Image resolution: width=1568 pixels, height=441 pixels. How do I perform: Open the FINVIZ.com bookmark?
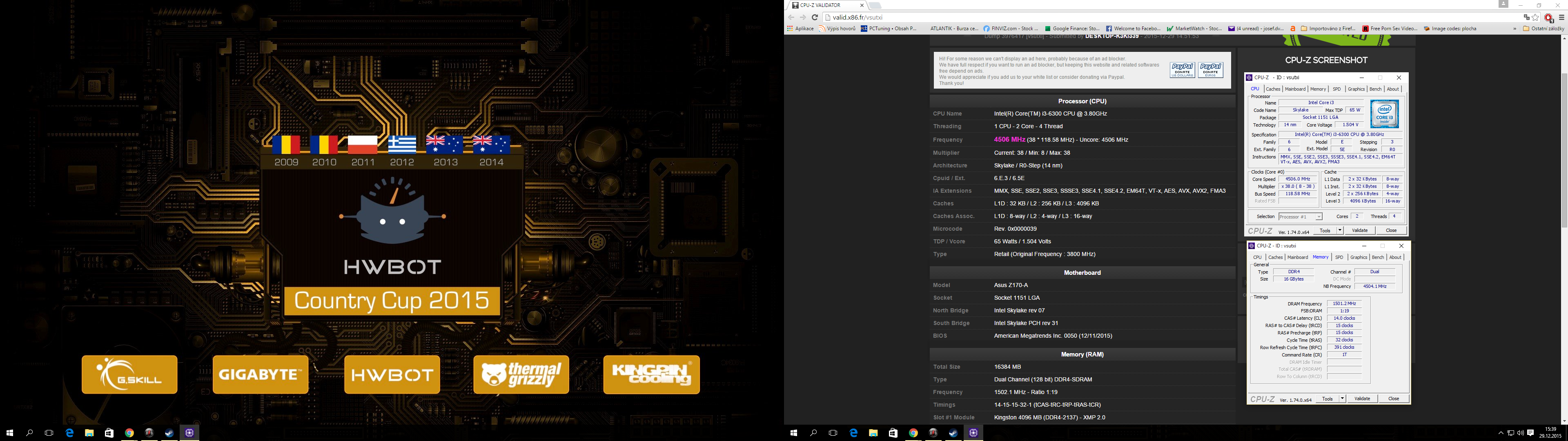(x=1011, y=29)
